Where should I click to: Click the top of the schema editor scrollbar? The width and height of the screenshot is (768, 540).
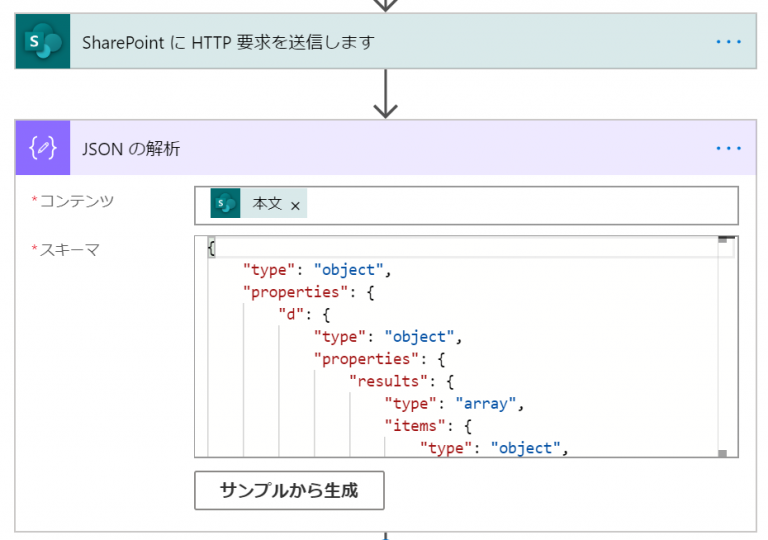[x=726, y=241]
